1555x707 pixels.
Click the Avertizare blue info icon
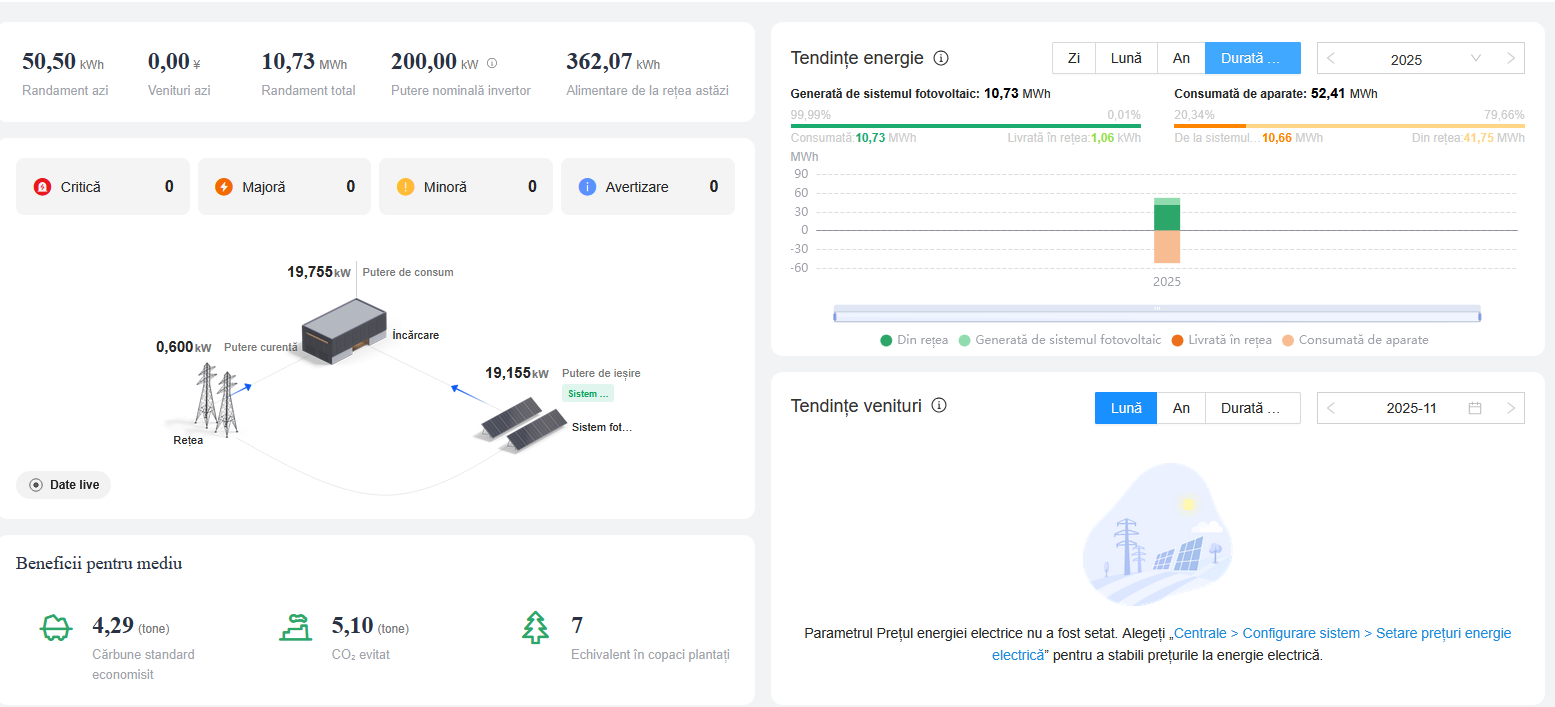pyautogui.click(x=587, y=187)
